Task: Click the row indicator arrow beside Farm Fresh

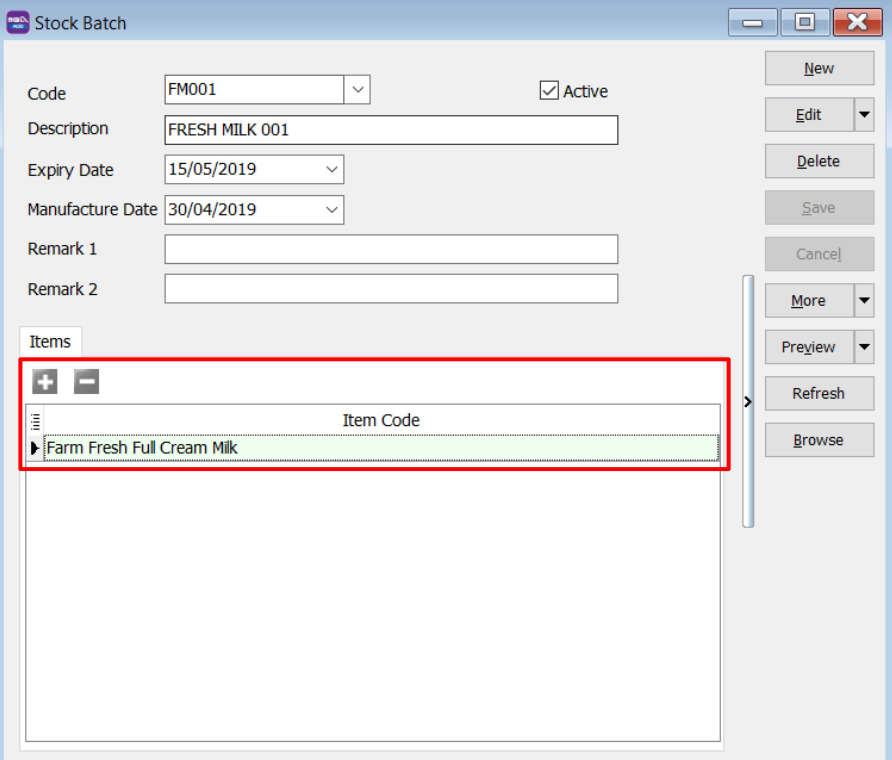Action: pyautogui.click(x=35, y=448)
